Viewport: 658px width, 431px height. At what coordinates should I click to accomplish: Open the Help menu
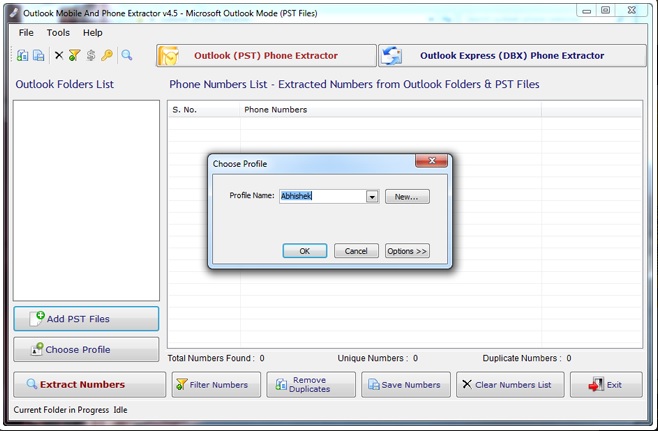[x=92, y=33]
